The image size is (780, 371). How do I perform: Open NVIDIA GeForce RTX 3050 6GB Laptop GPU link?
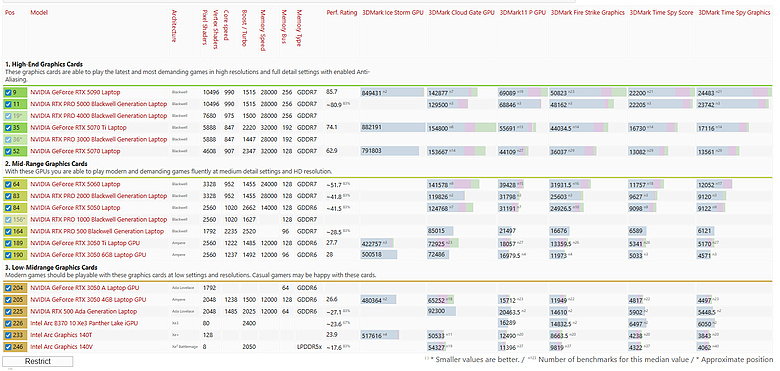click(x=89, y=255)
